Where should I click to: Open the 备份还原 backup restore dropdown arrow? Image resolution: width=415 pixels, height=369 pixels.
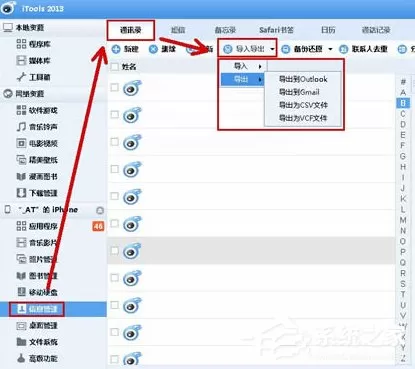pos(330,49)
